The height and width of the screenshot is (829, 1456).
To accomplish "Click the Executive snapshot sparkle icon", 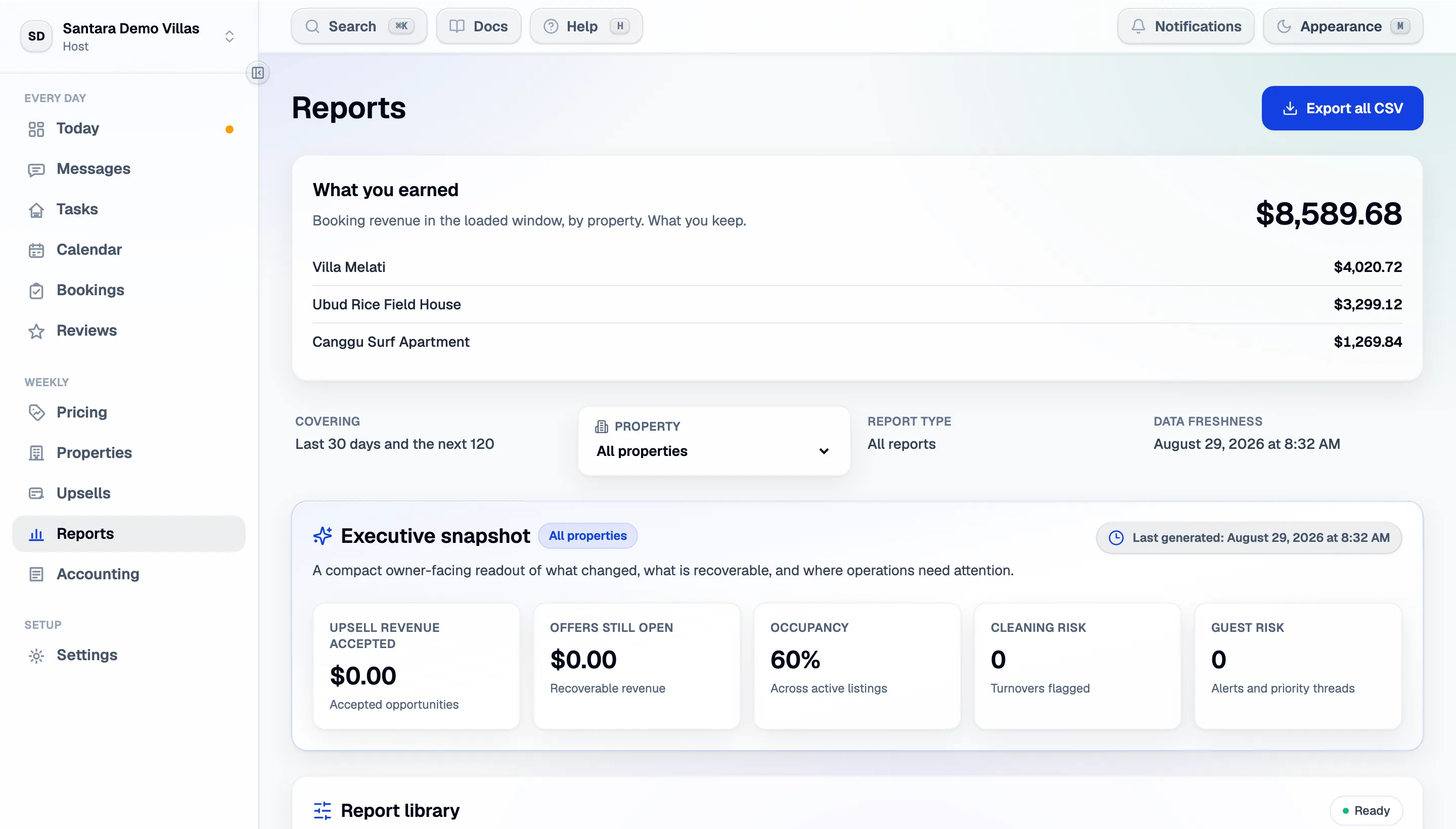I will coord(322,536).
